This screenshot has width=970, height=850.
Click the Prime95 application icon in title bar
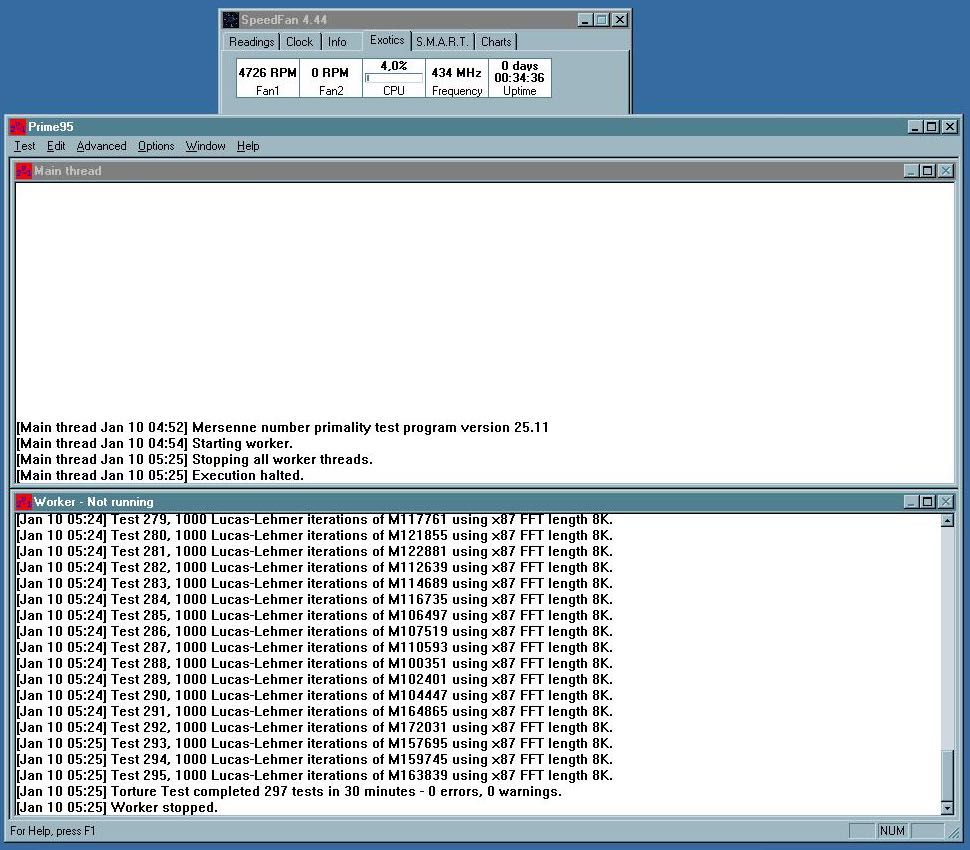(18, 127)
